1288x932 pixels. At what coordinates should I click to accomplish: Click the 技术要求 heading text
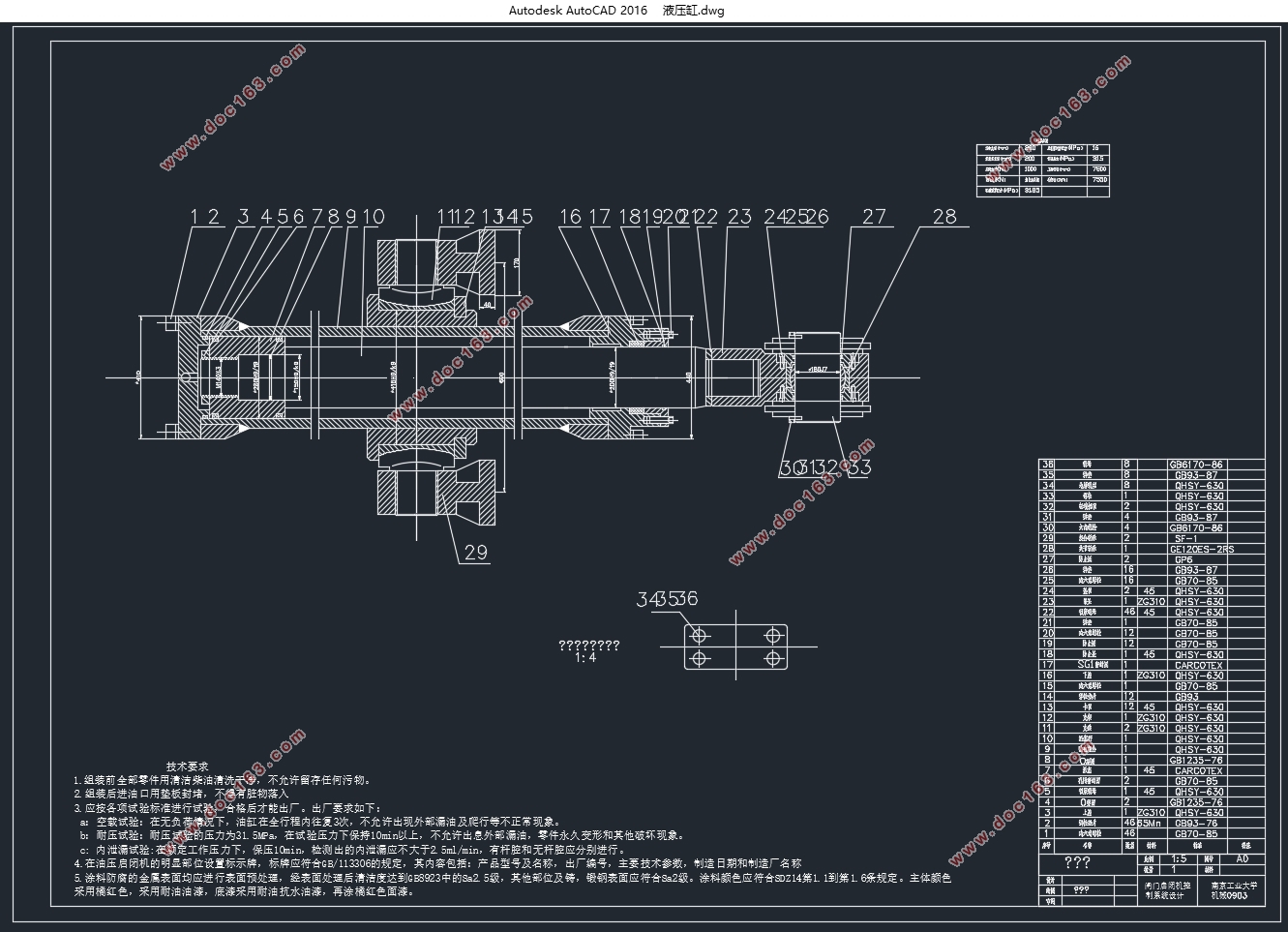tap(187, 766)
